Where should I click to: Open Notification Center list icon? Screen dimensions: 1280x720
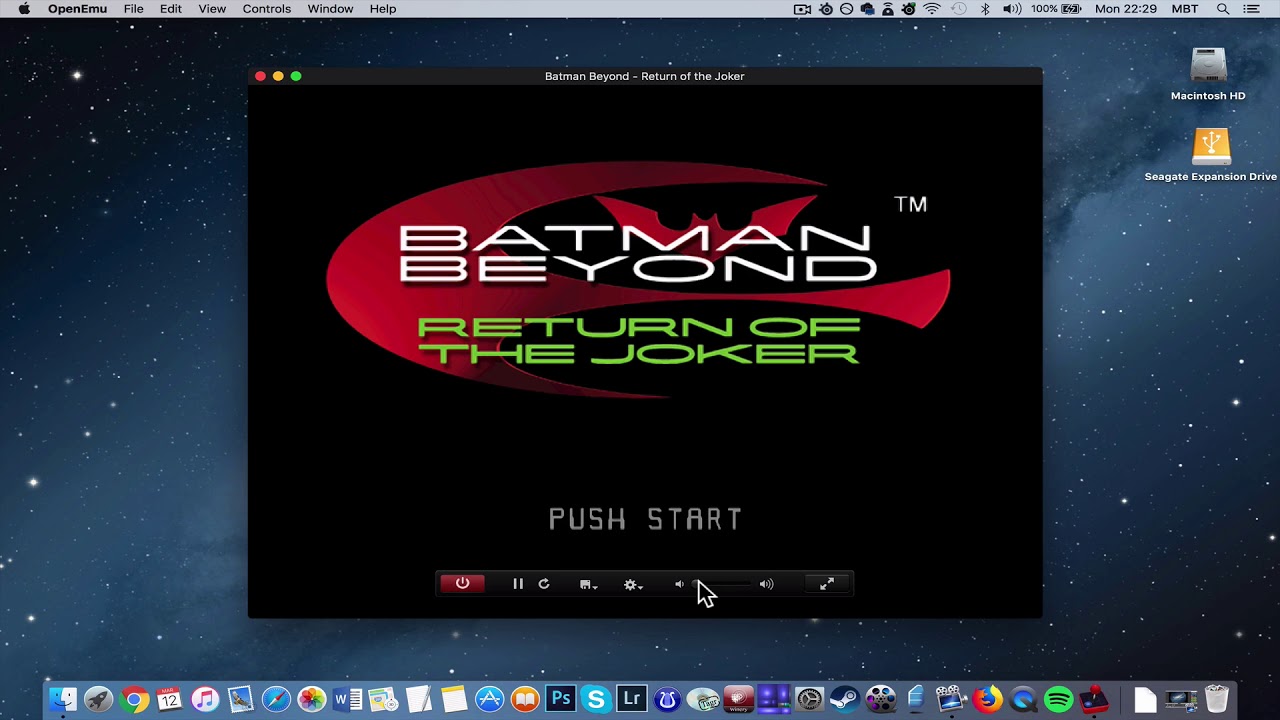coord(1252,9)
